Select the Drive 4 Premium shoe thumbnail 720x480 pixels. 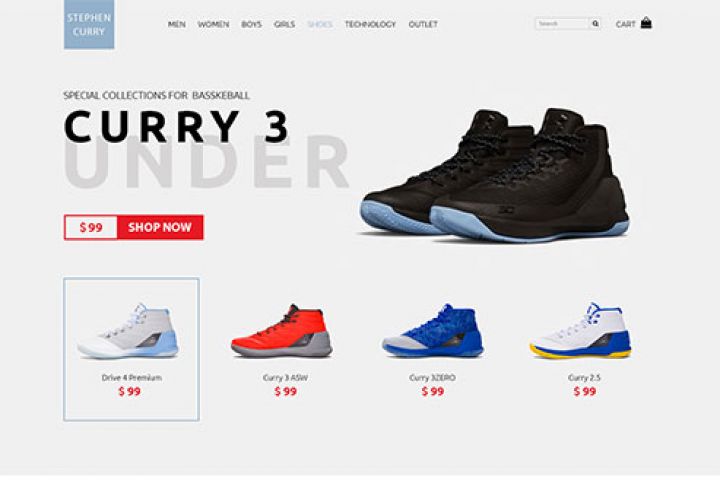pos(128,331)
